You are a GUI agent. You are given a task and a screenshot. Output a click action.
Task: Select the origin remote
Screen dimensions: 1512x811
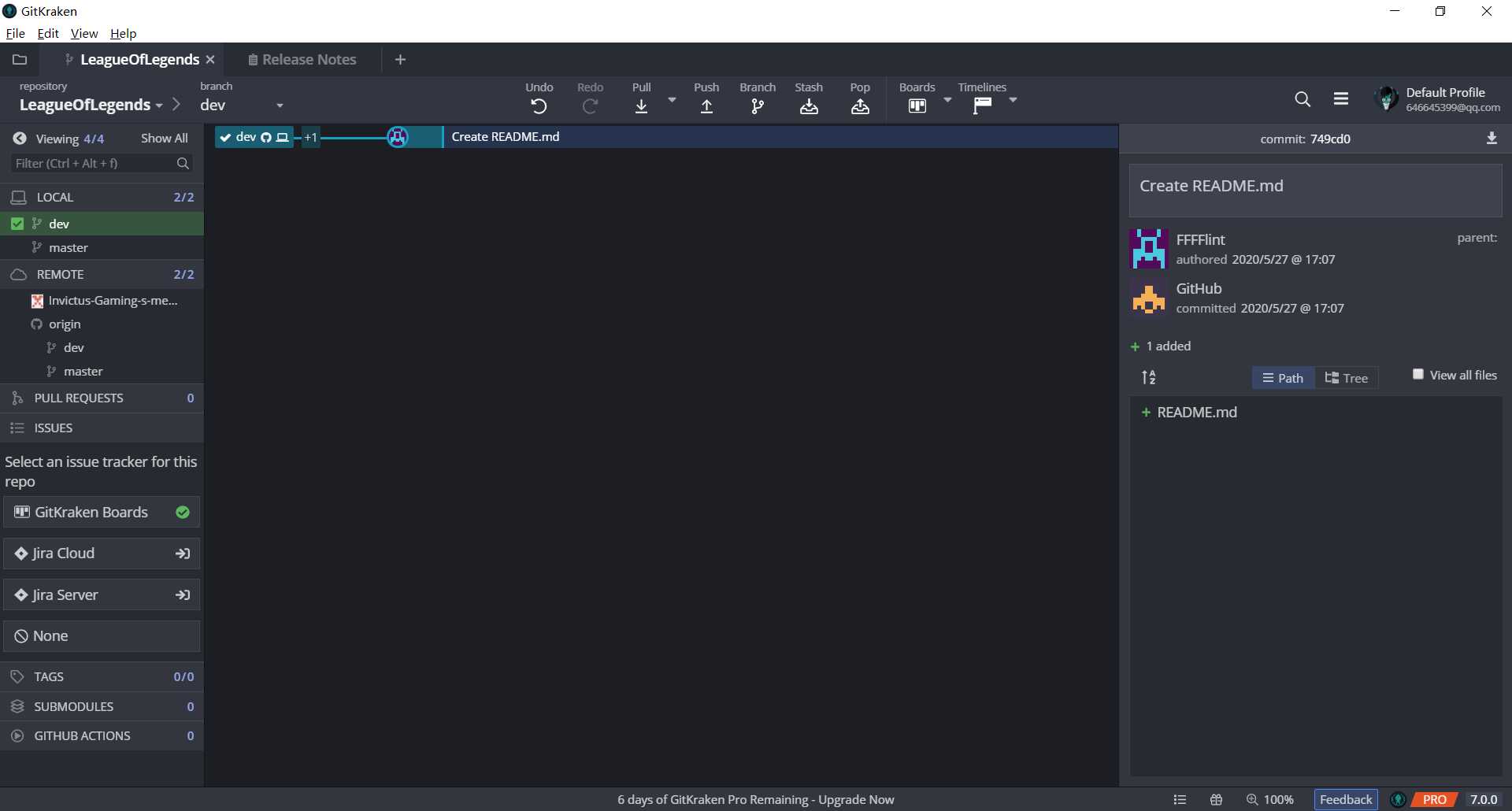tap(102, 324)
